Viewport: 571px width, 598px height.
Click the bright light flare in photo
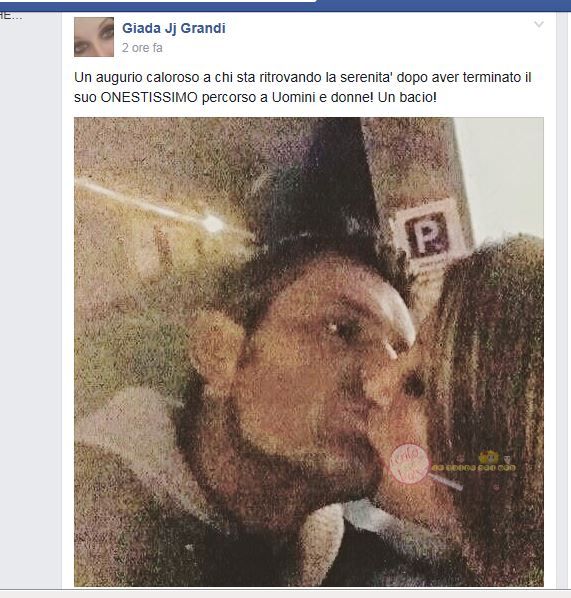(212, 223)
